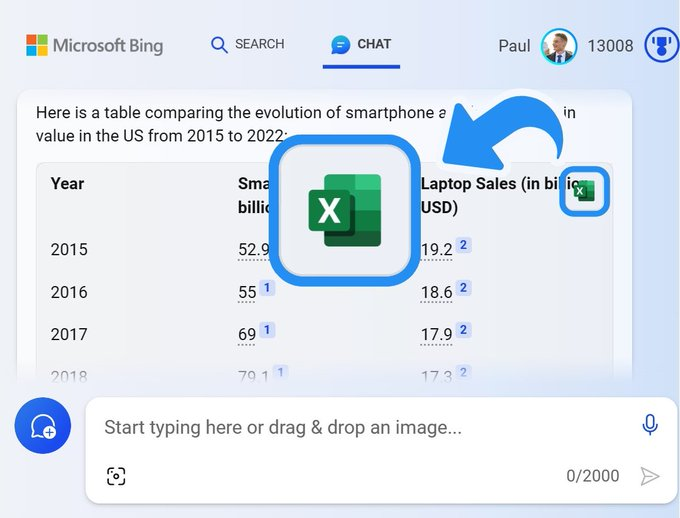The width and height of the screenshot is (680, 518).
Task: Open citation 1 next to 55
Action: (267, 288)
